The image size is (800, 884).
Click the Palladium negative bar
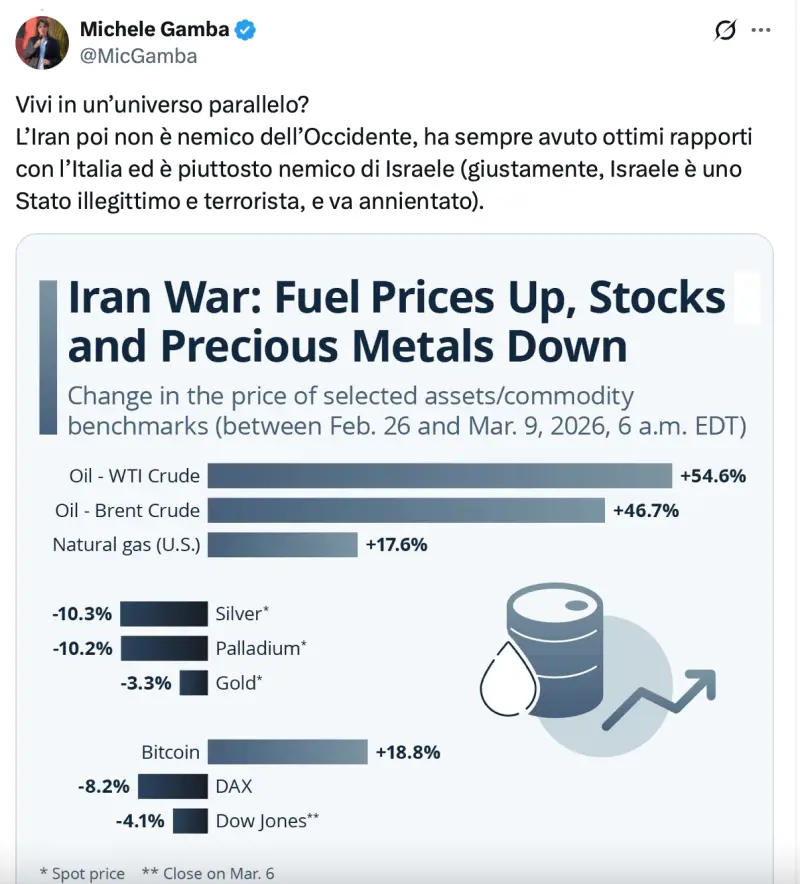[164, 648]
